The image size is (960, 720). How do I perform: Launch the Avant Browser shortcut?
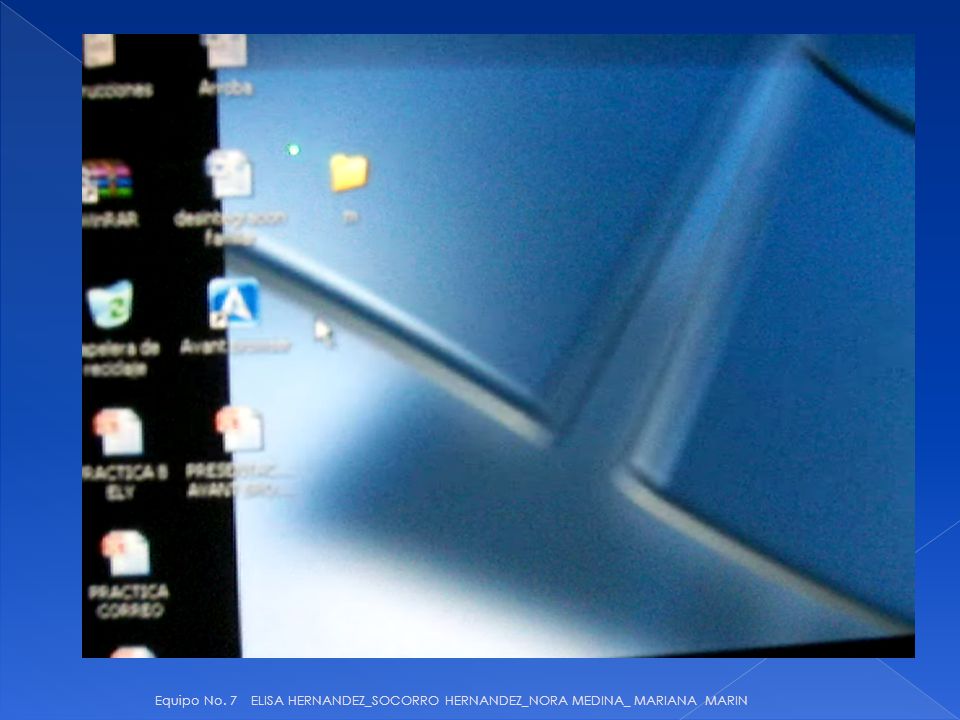tap(234, 303)
